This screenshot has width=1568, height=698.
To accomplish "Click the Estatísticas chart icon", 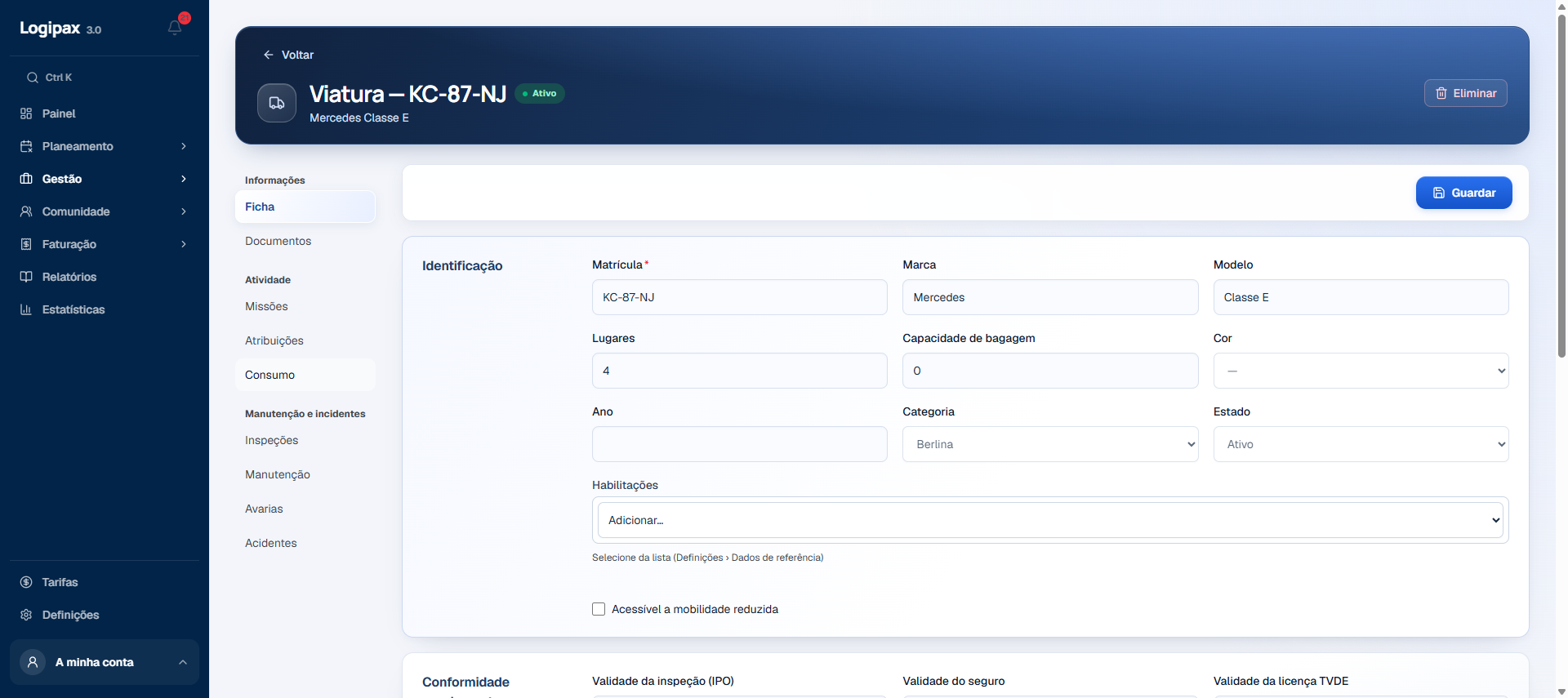I will coord(26,309).
